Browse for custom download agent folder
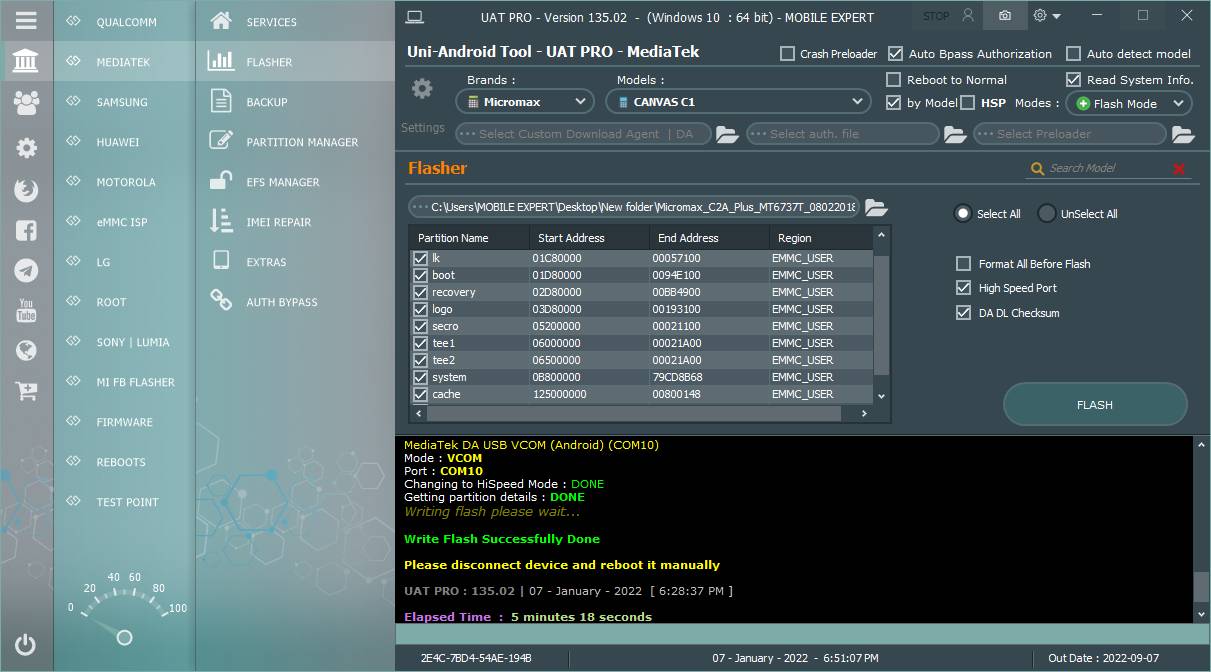Screen dimensions: 1211x672 tap(726, 134)
